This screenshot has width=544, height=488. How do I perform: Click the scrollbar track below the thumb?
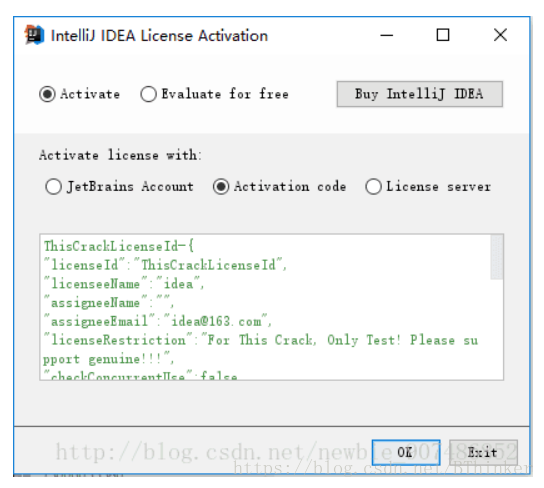(496, 329)
